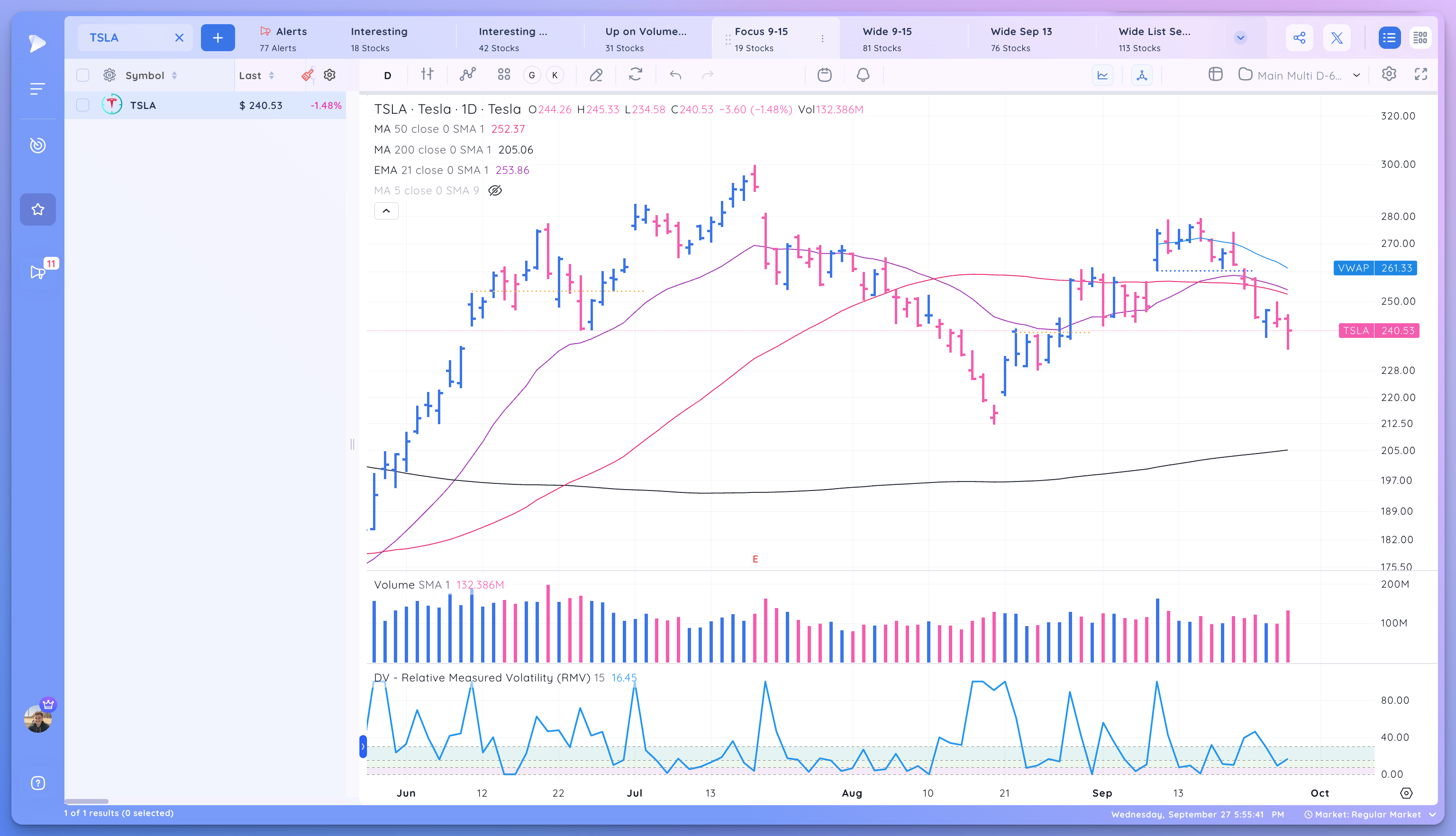
Task: Change the D timeframe interval
Action: click(x=388, y=75)
